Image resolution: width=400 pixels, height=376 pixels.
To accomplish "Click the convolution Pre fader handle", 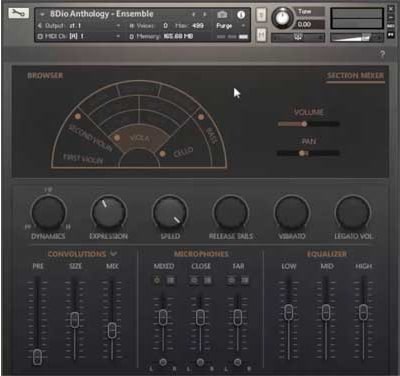I will point(38,356).
